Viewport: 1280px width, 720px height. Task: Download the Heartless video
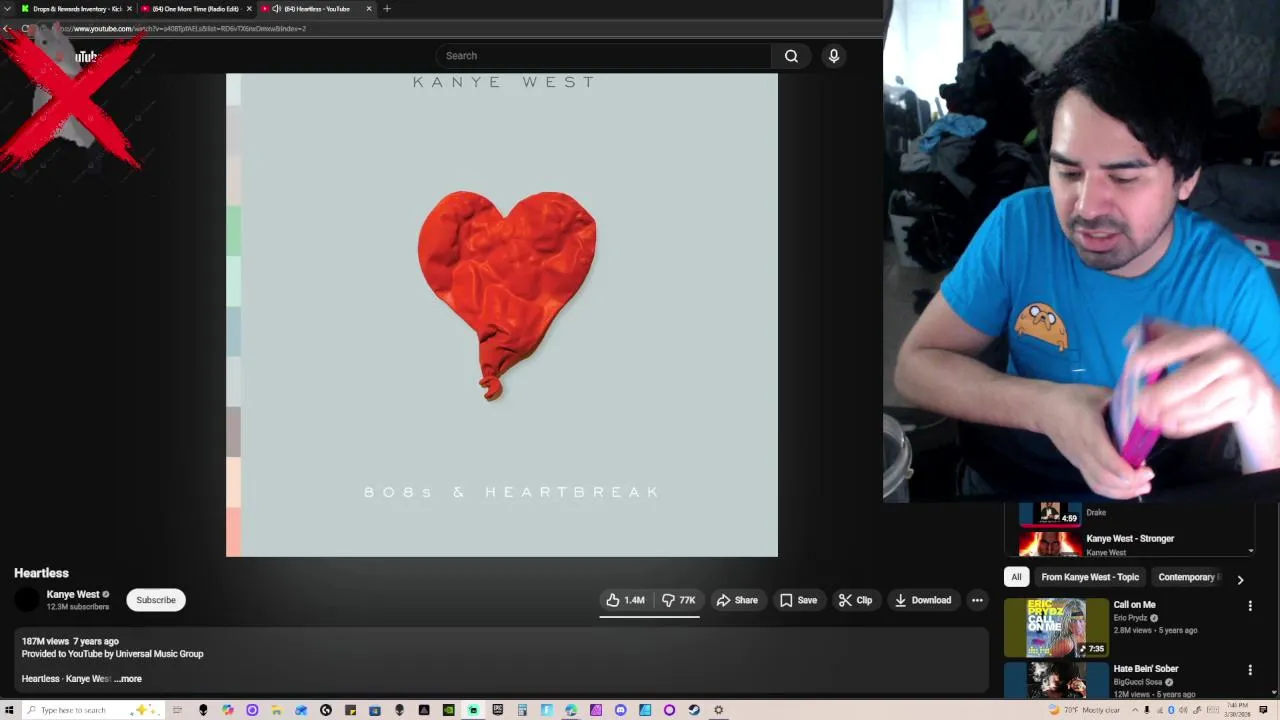(922, 600)
